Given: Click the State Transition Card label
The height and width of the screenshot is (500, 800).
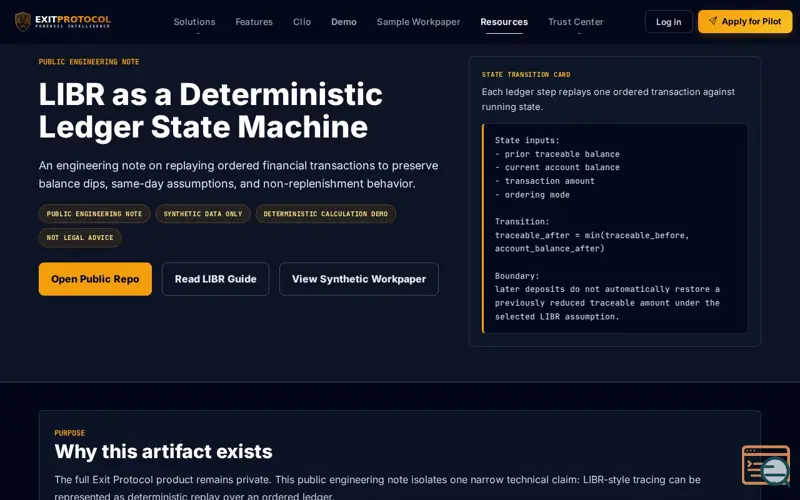Looking at the screenshot, I should [x=526, y=74].
